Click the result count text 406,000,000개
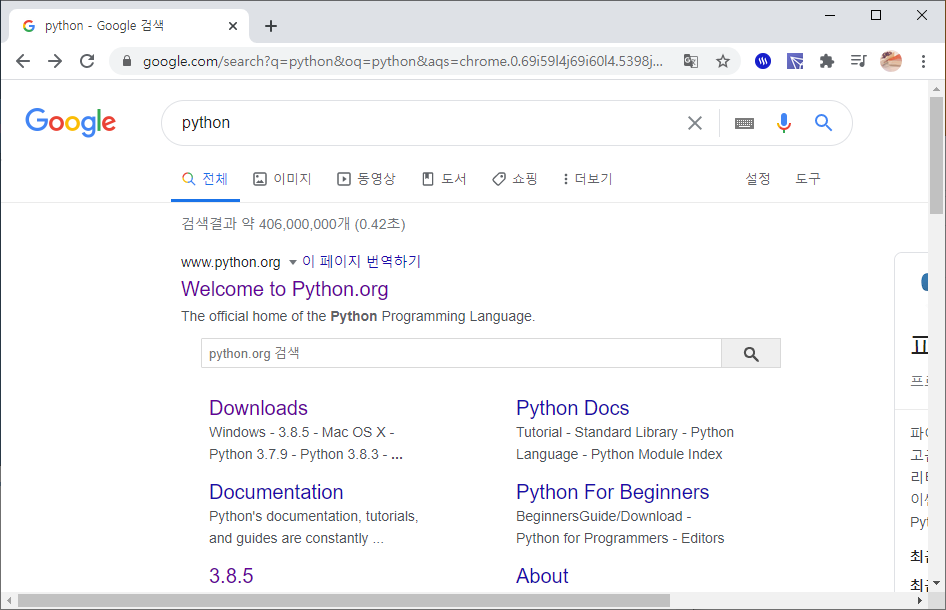Screen dimensions: 946x610 click(x=305, y=224)
